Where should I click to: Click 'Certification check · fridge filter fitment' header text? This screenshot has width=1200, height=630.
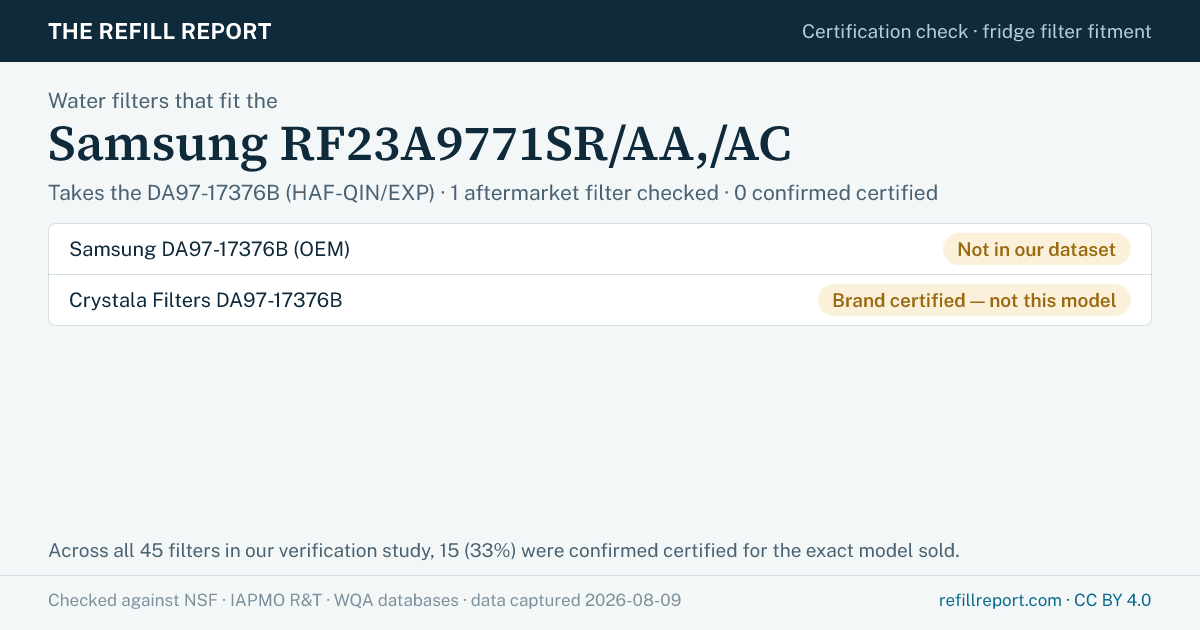point(977,31)
